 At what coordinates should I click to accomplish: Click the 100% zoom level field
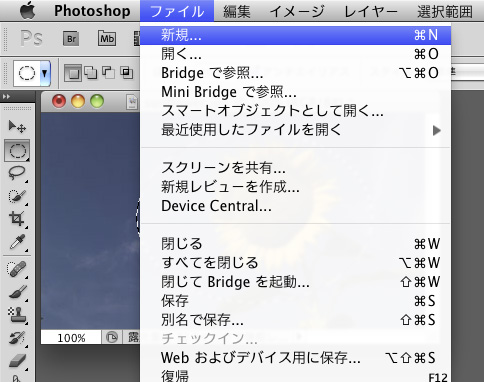[x=71, y=338]
